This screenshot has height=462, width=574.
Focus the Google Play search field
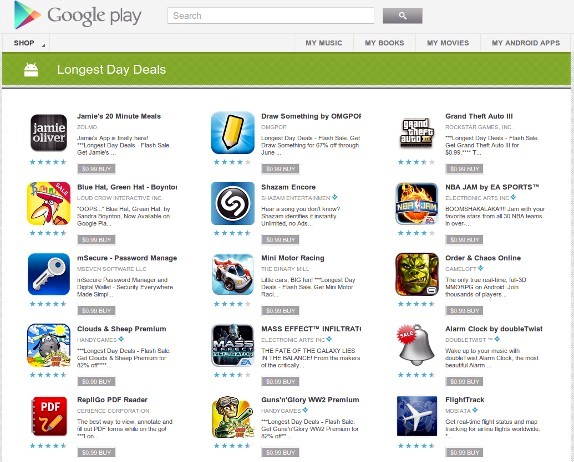point(271,16)
